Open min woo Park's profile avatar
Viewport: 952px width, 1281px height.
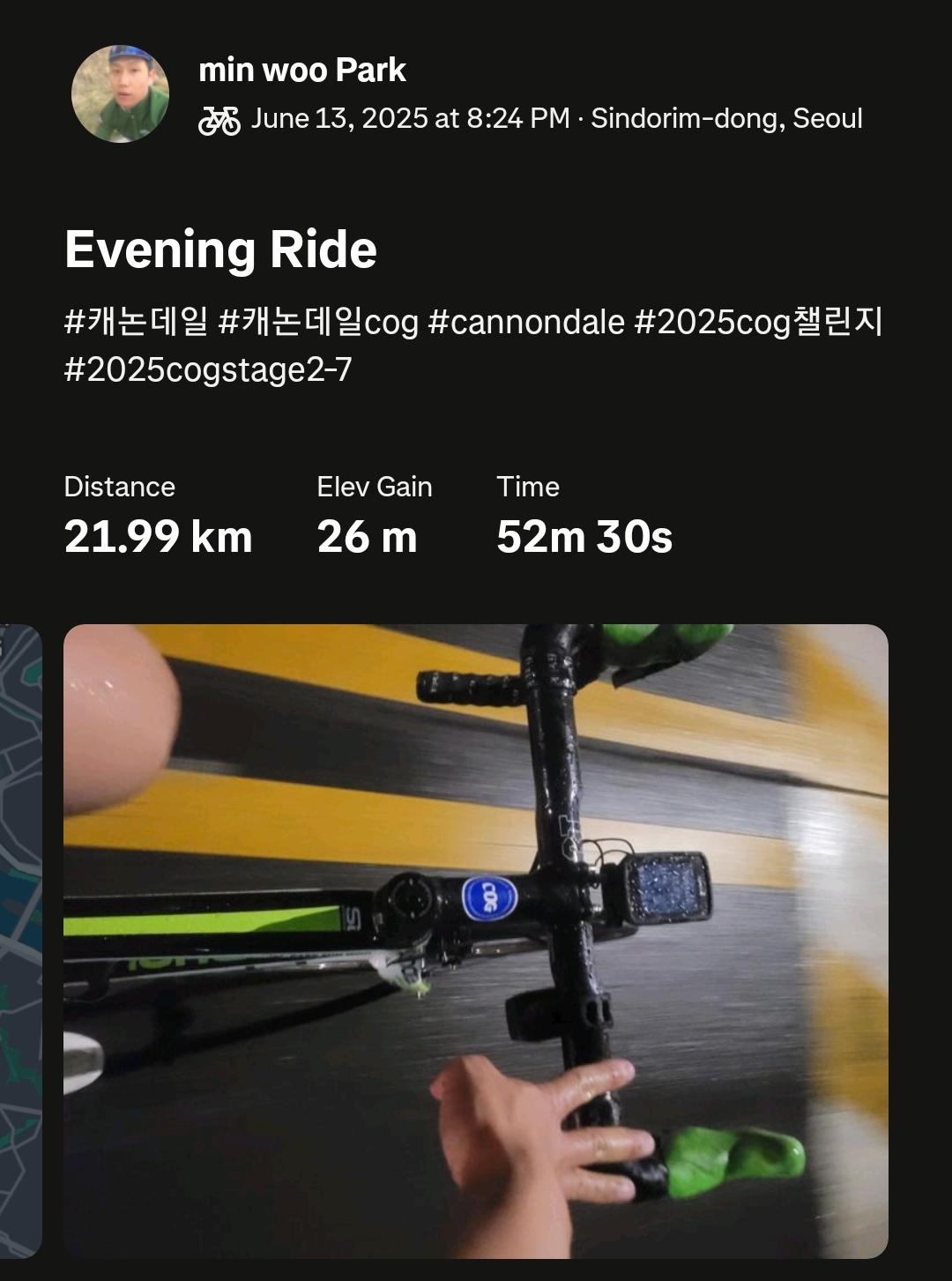[120, 93]
